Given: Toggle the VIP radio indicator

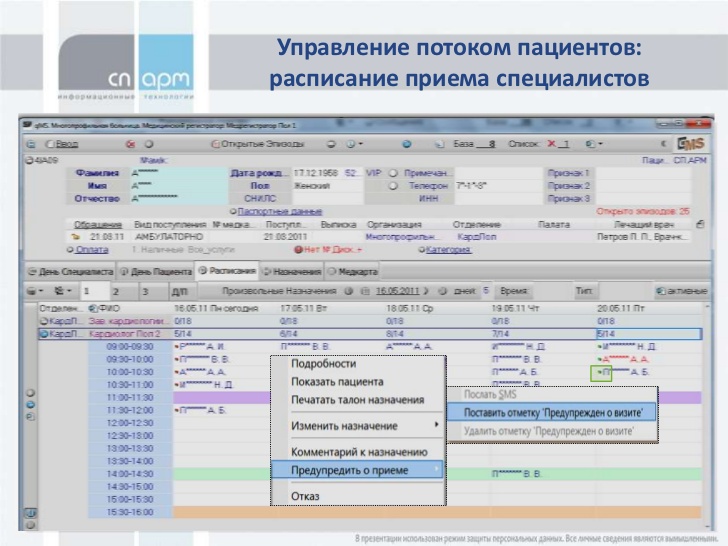Looking at the screenshot, I should click(x=393, y=173).
